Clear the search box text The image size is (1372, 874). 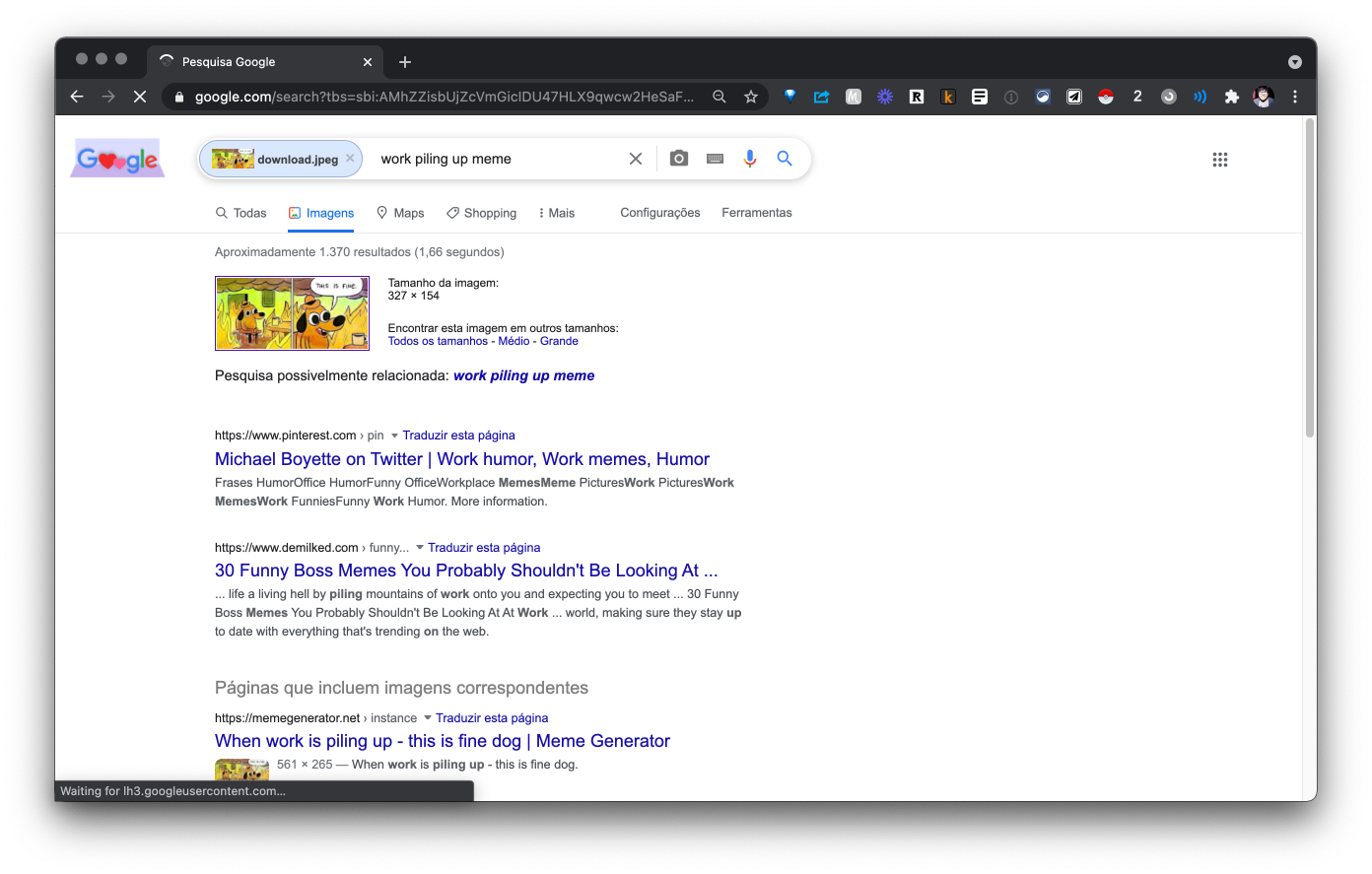click(x=636, y=159)
